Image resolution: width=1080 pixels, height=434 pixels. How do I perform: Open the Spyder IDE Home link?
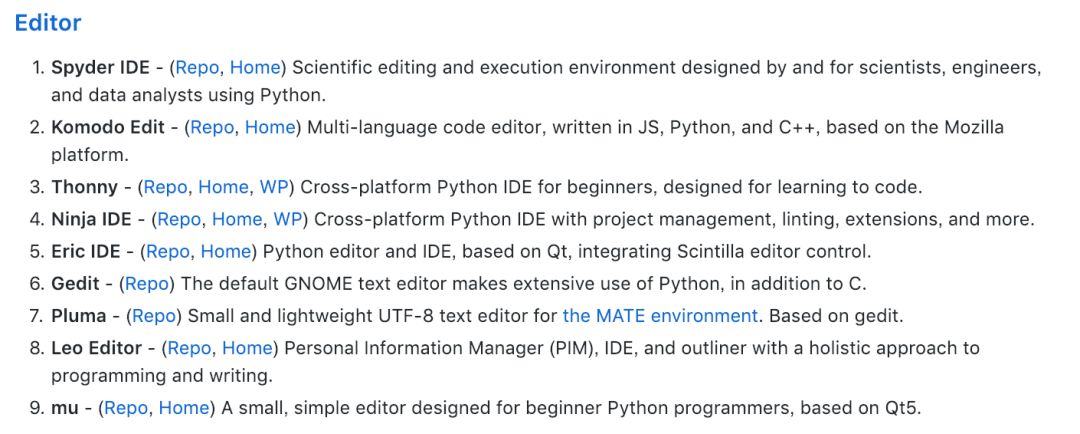(255, 68)
